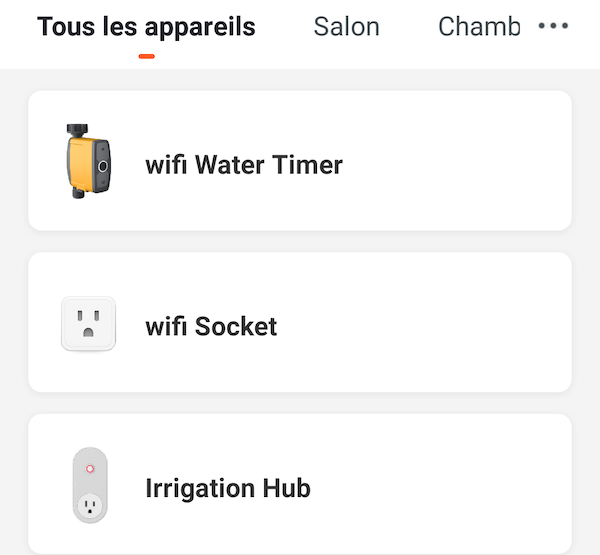
Task: Switch to the Salon tab
Action: 346,27
